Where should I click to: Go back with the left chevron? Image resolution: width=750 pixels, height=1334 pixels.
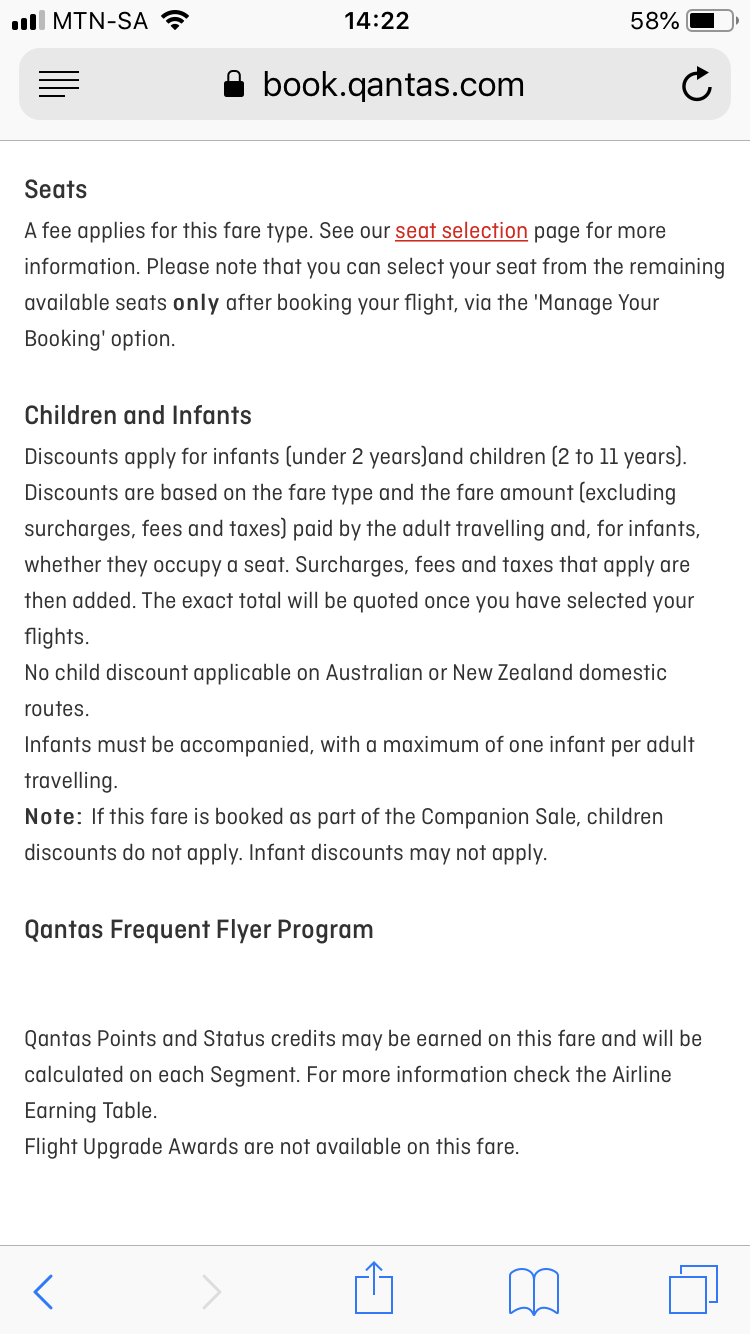(x=43, y=1291)
